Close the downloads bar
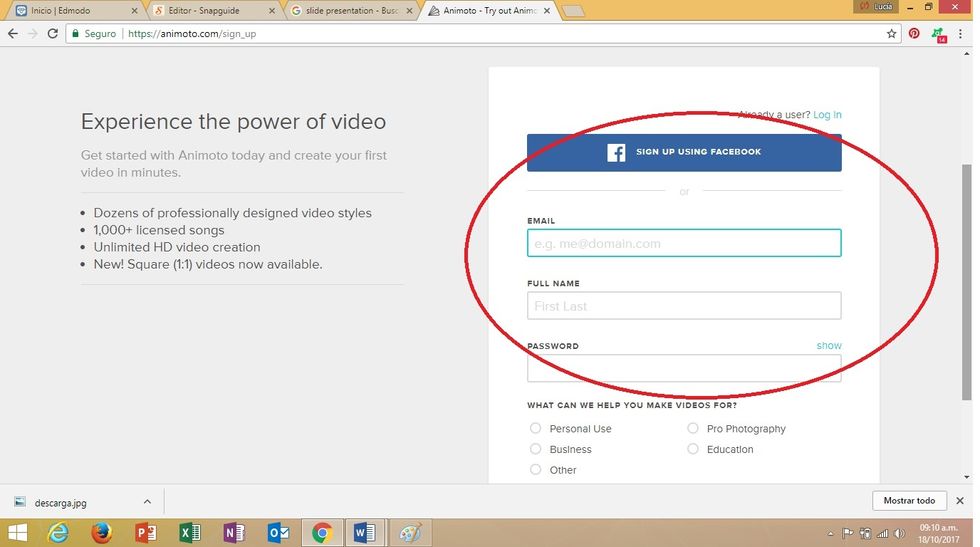980x547 pixels. (x=960, y=501)
